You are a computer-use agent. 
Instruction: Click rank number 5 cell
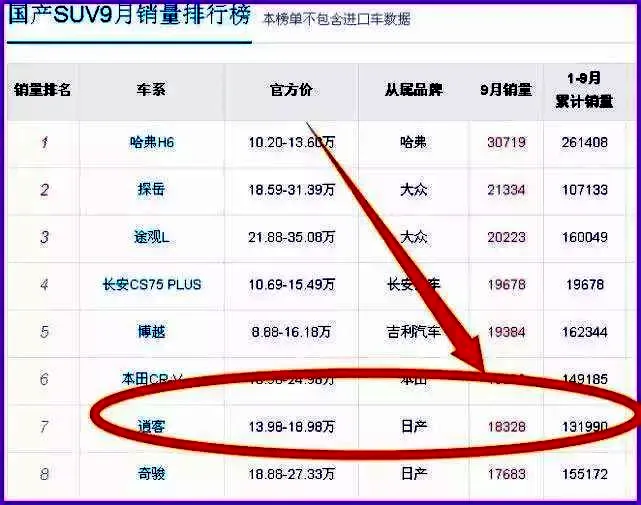click(x=44, y=332)
